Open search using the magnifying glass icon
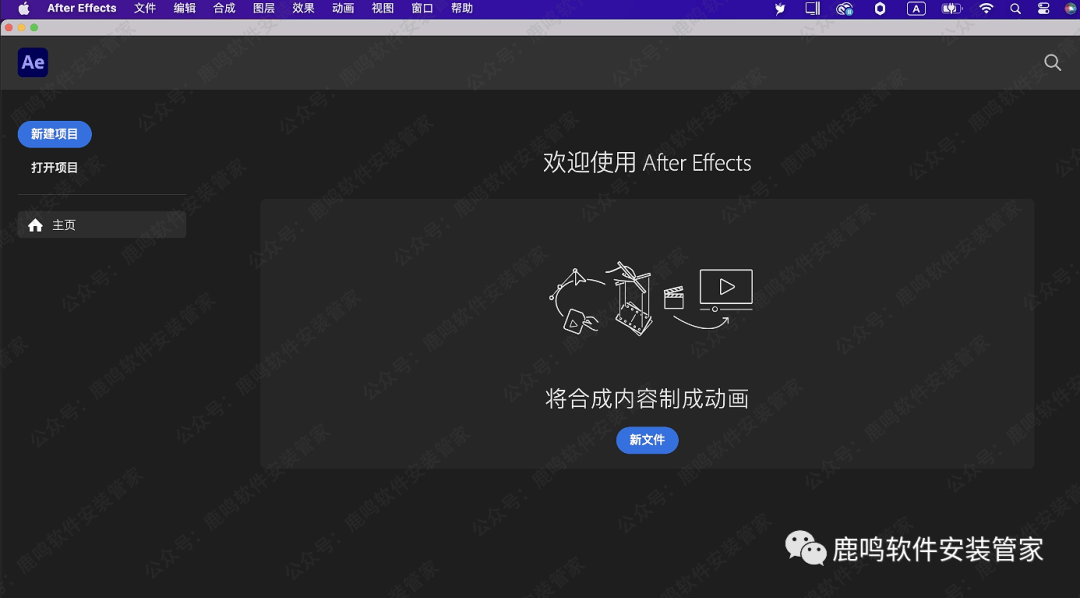Screen dimensions: 1080x598 [x=1052, y=62]
